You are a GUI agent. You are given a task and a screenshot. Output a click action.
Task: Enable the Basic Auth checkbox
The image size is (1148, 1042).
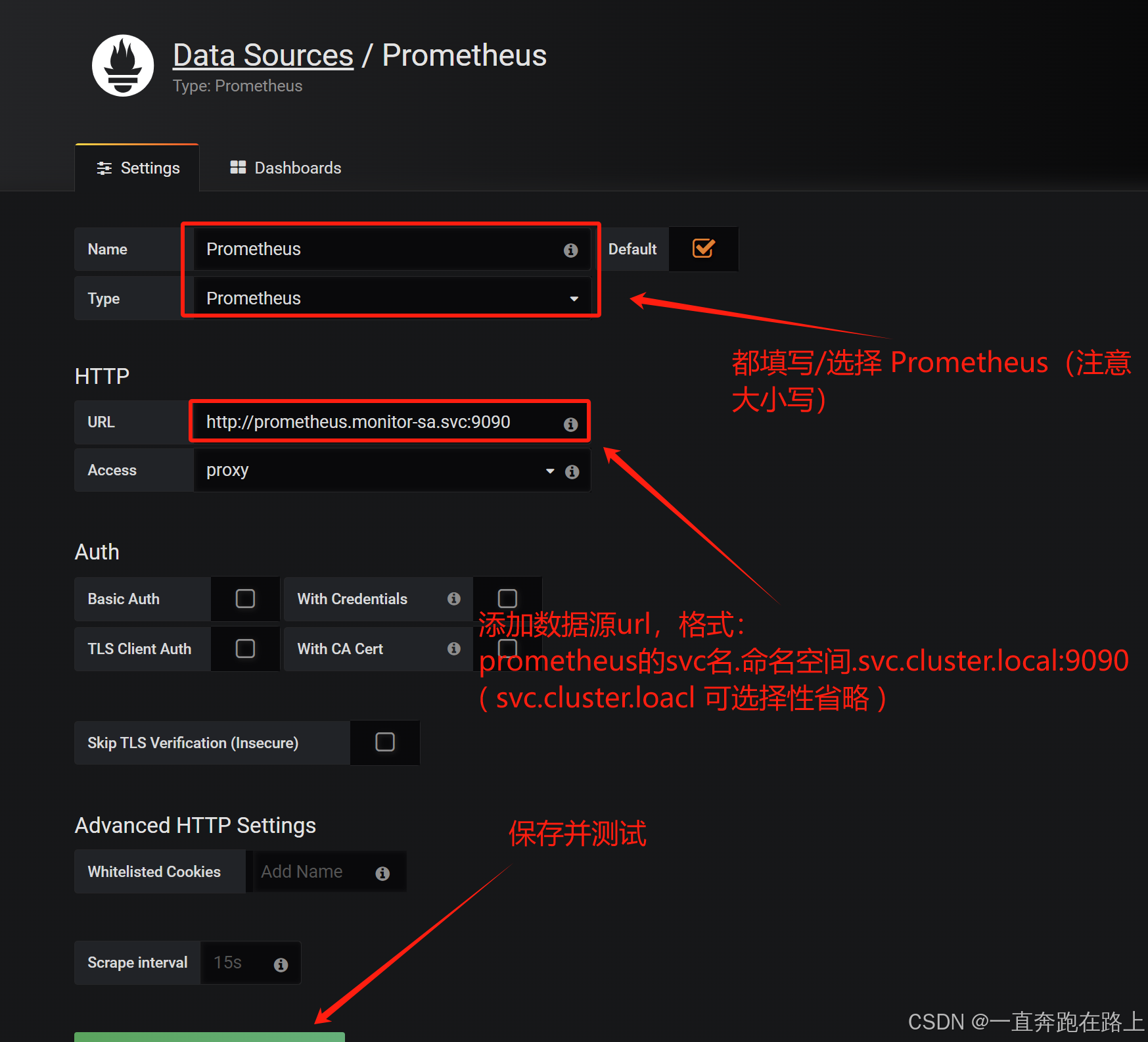[245, 599]
